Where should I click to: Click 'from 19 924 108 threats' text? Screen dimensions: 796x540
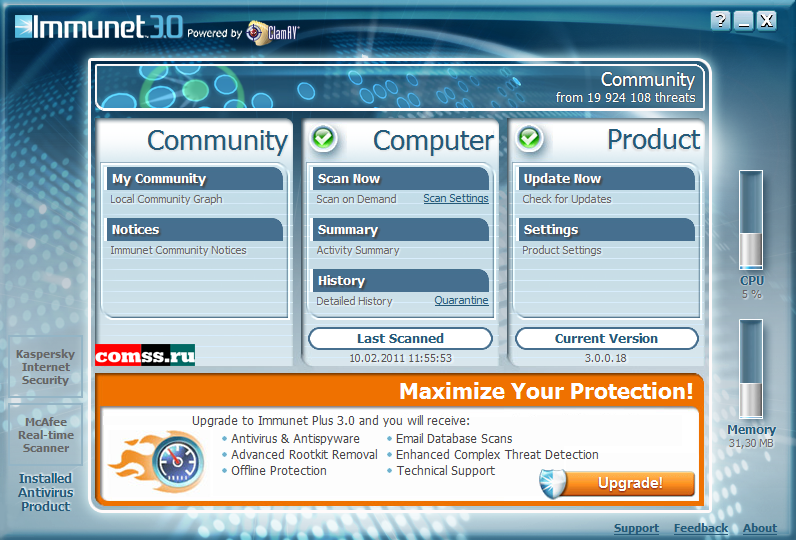click(x=625, y=98)
